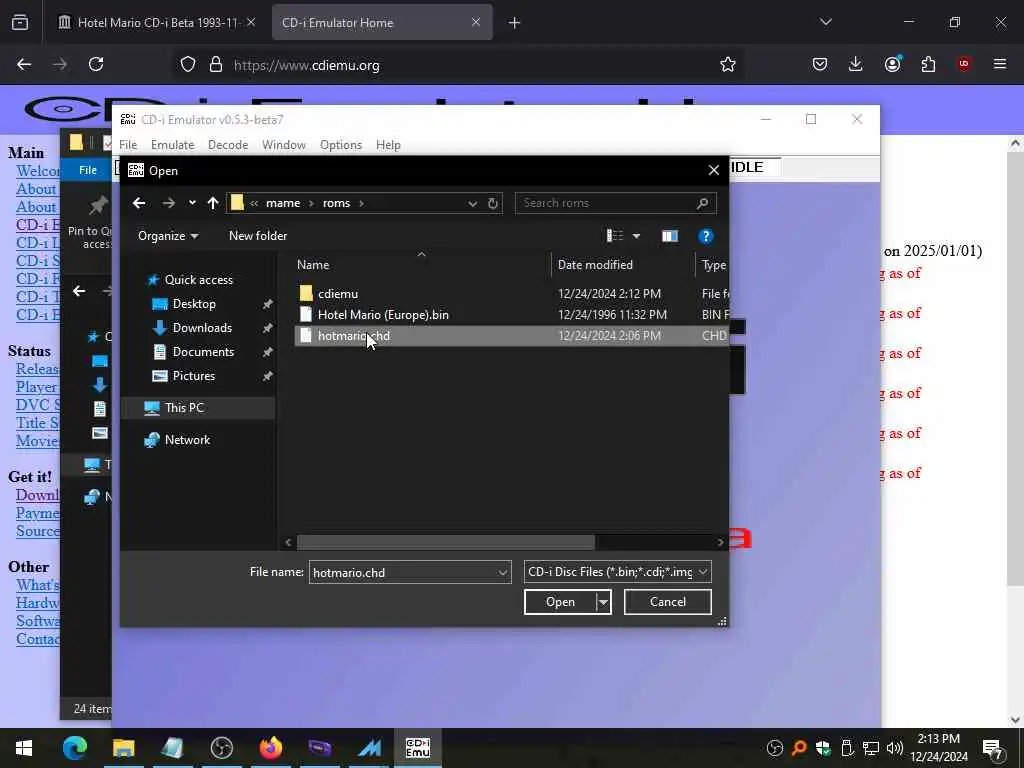Toggle the preview pane icon
The image size is (1024, 768).
pos(669,236)
